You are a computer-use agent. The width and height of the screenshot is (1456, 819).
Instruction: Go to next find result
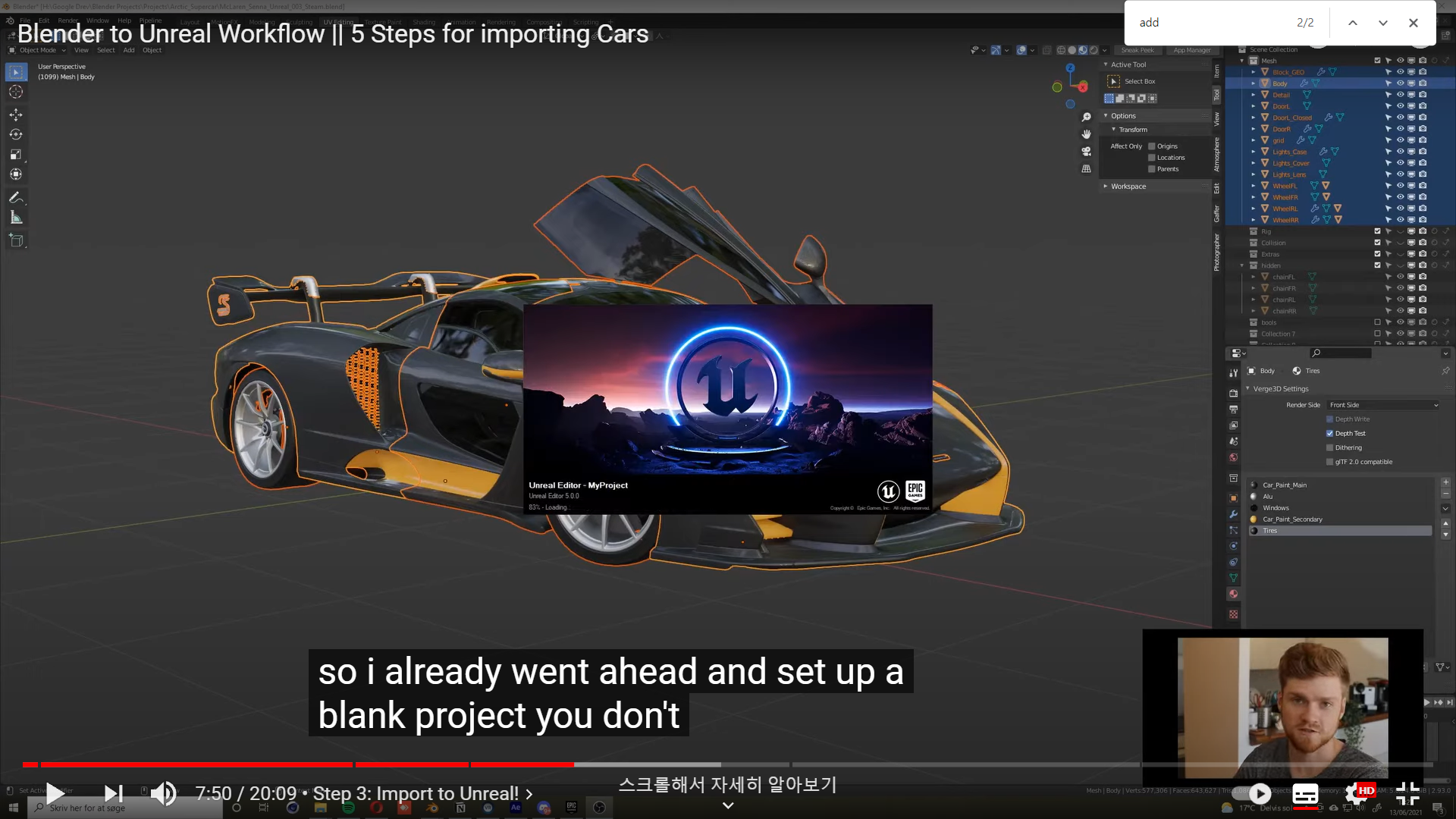pos(1383,23)
